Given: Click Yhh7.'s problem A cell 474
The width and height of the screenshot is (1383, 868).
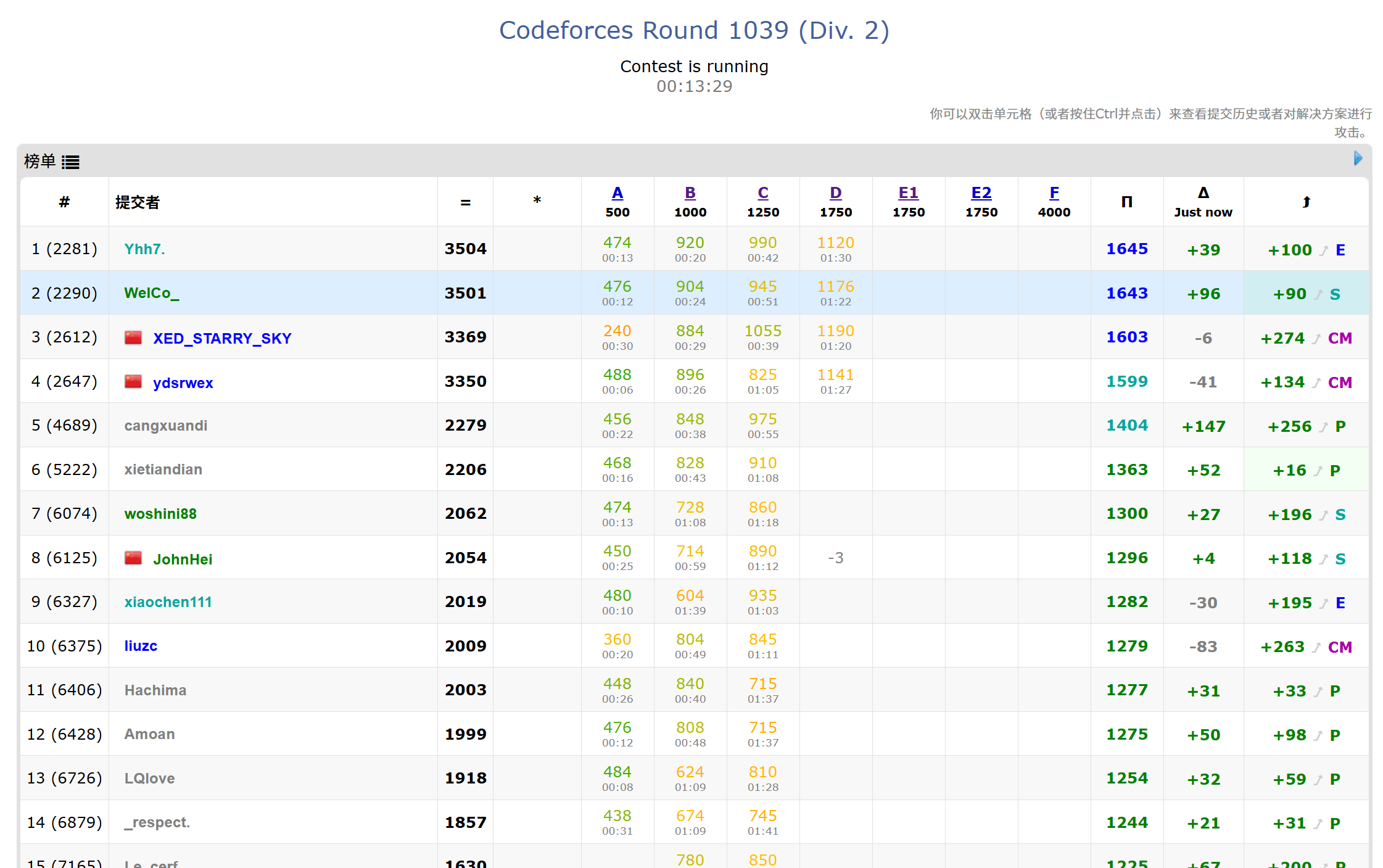Looking at the screenshot, I should point(617,249).
